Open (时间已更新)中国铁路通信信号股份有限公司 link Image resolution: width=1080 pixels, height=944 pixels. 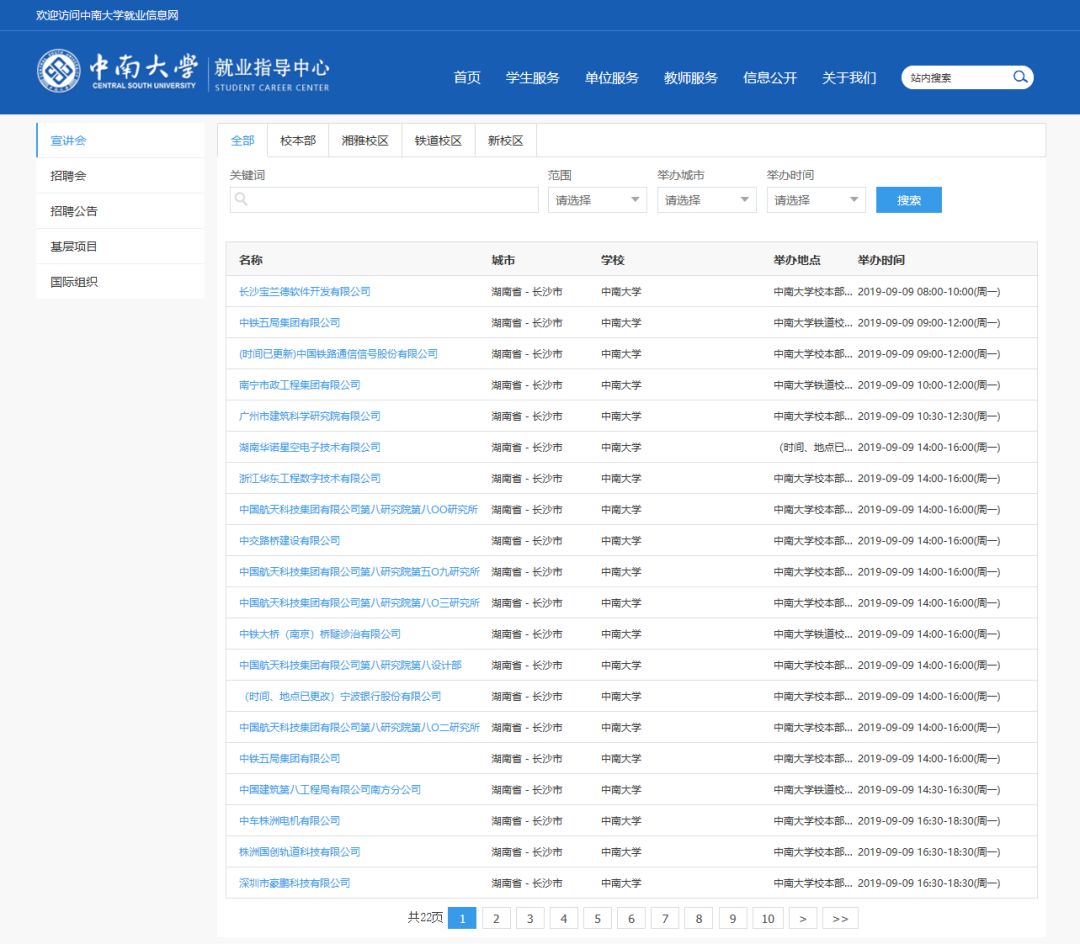click(338, 353)
